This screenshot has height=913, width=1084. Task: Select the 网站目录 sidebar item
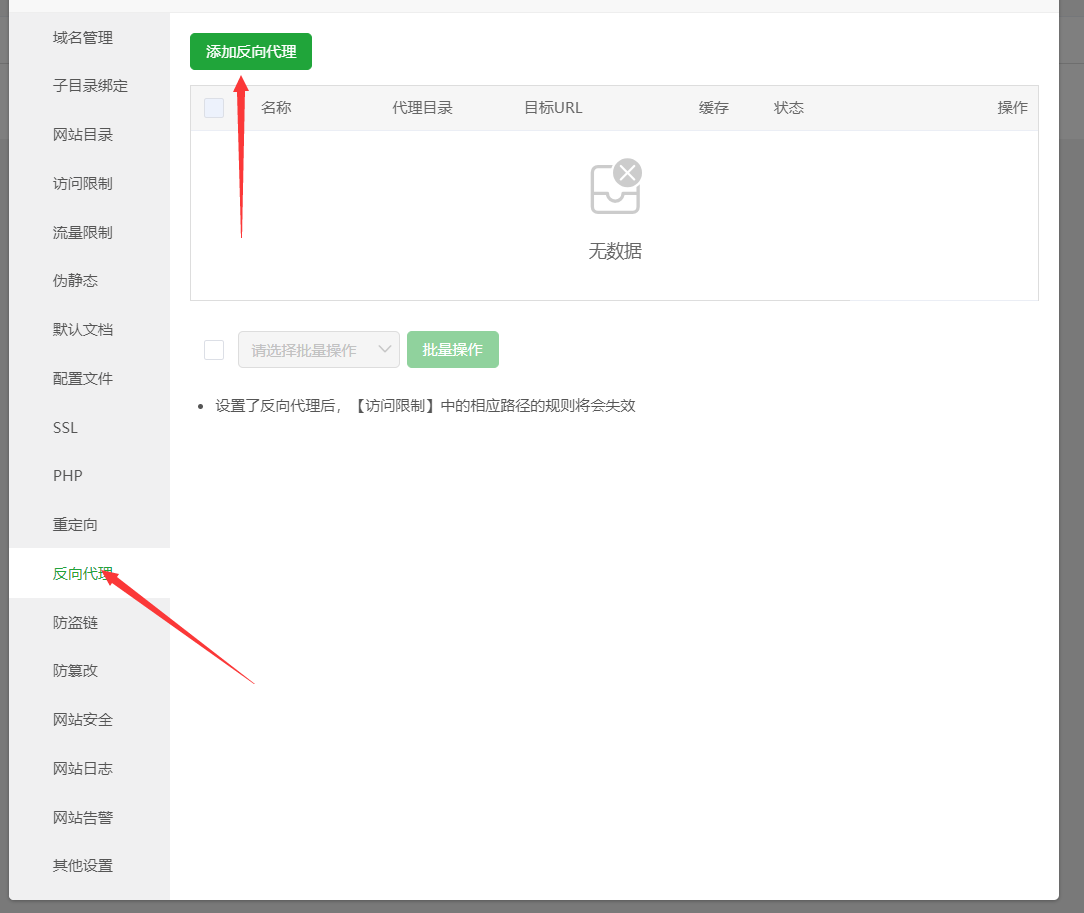coord(83,135)
